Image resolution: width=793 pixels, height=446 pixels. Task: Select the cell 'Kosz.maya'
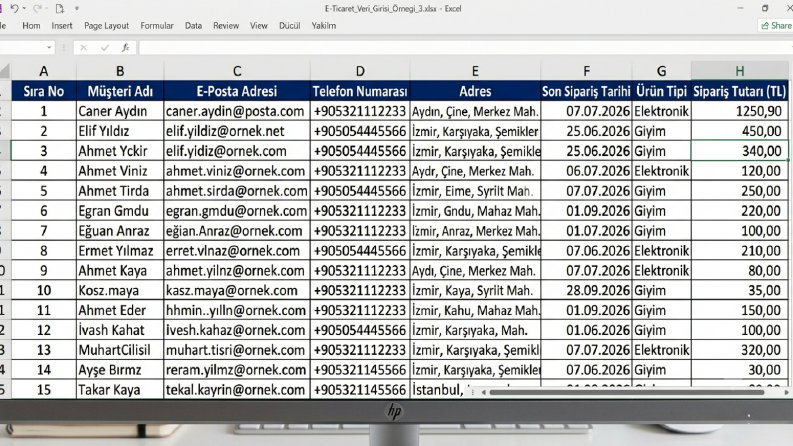(120, 290)
